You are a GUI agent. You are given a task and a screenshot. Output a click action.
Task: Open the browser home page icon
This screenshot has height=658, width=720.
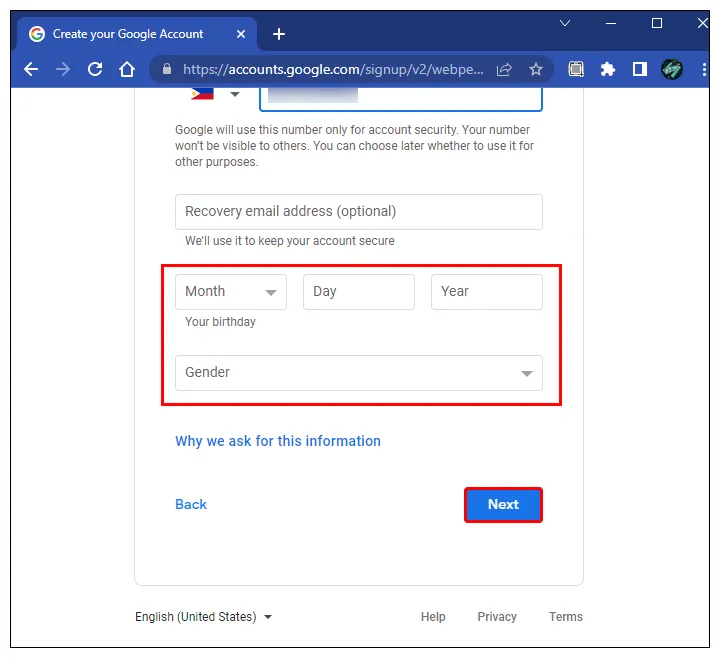pos(127,69)
